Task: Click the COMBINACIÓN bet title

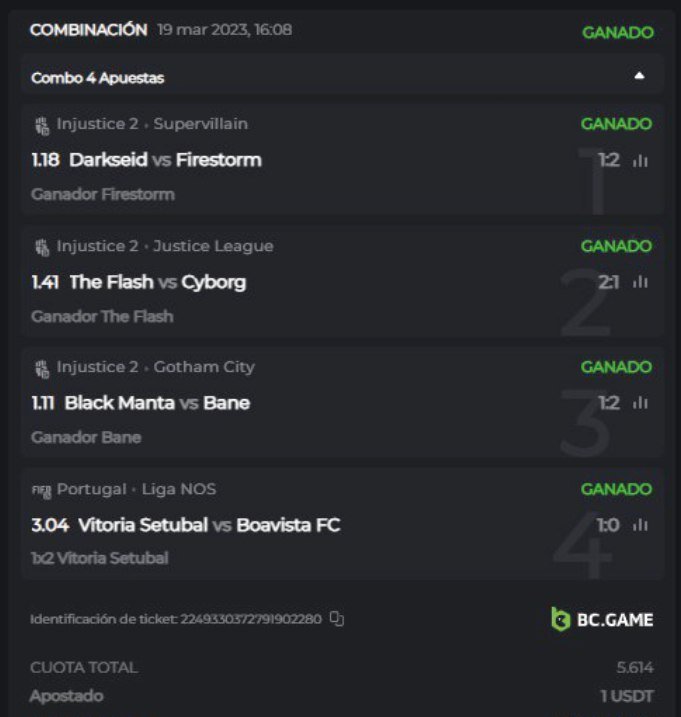Action: click(88, 30)
